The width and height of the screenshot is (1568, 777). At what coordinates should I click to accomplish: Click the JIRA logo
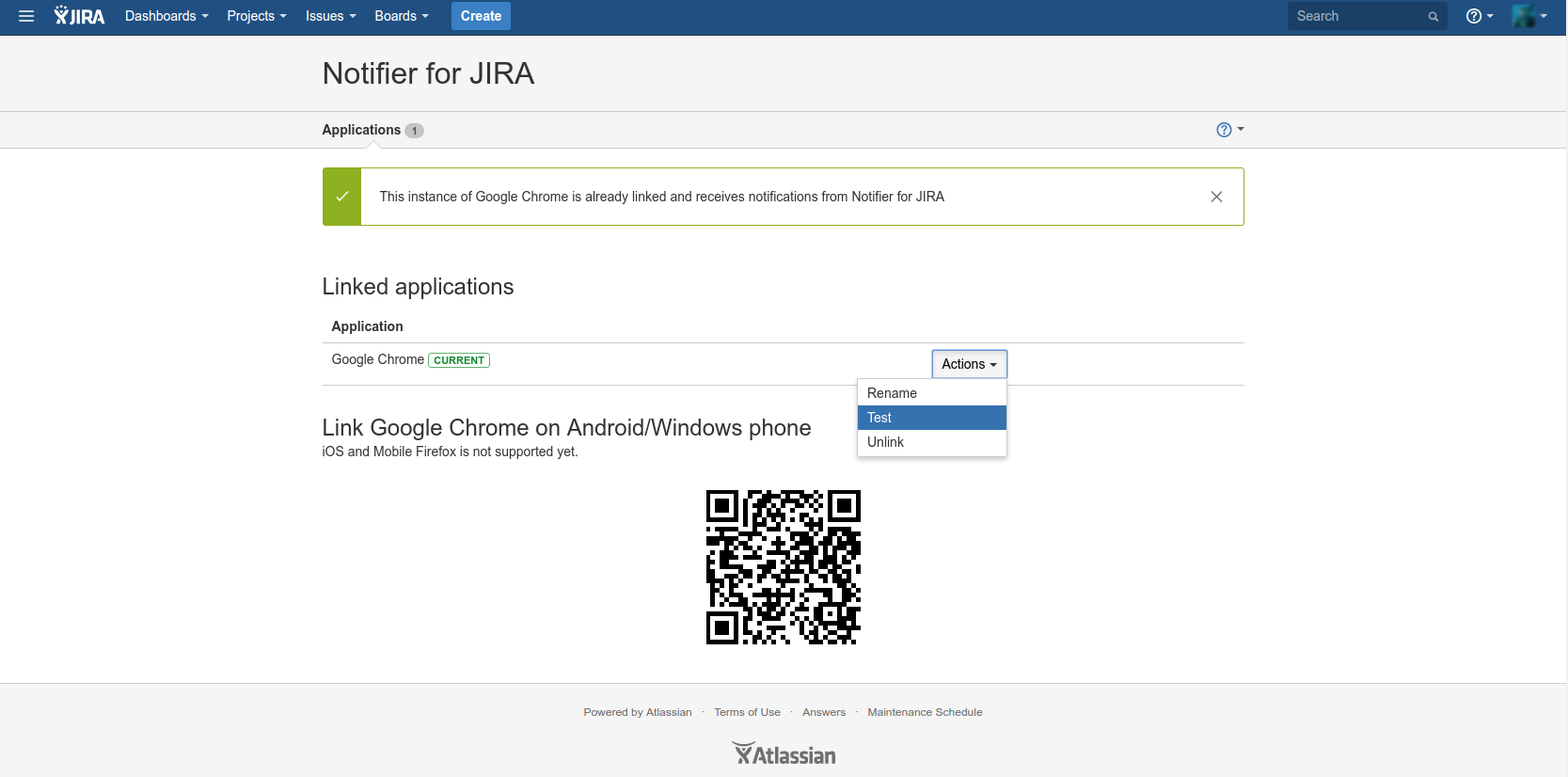pyautogui.click(x=80, y=16)
